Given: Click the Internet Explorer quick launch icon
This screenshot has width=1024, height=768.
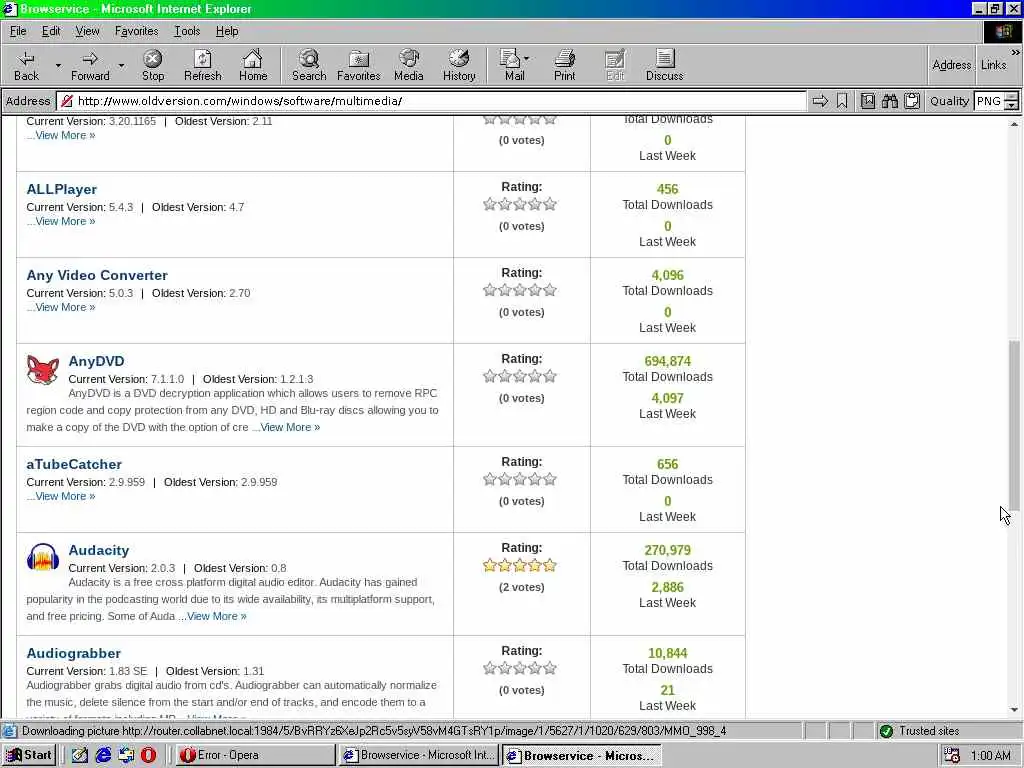Looking at the screenshot, I should 103,755.
